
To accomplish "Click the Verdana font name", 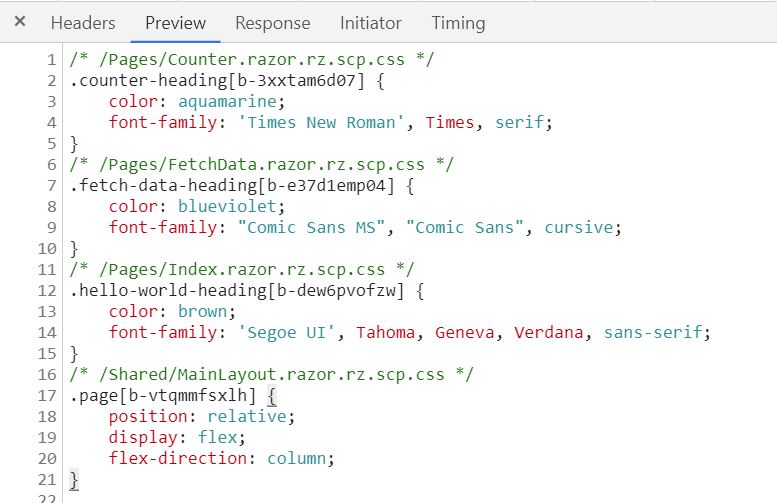I will tap(549, 333).
